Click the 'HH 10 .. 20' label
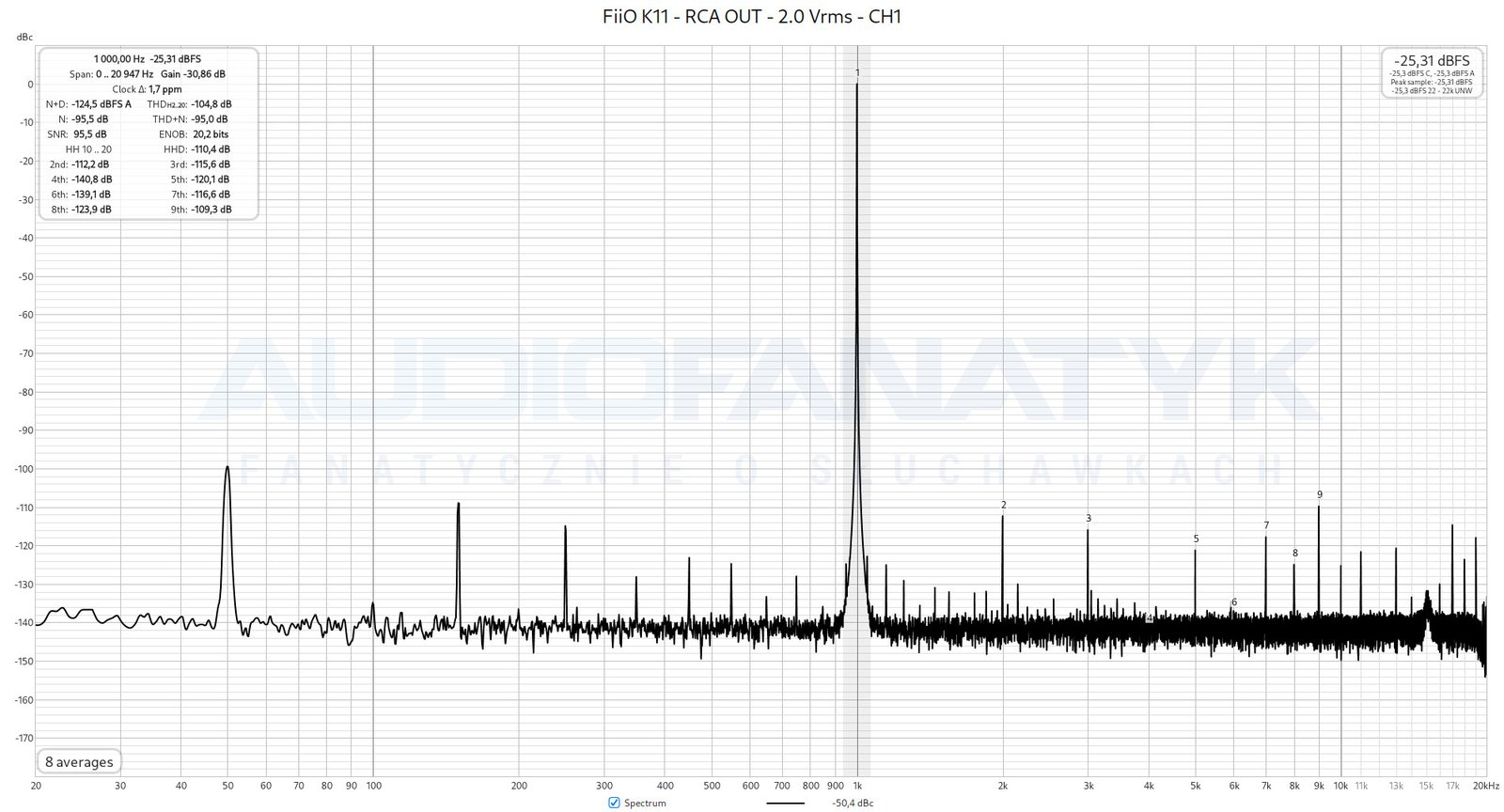The width and height of the screenshot is (1504, 812). tap(88, 149)
